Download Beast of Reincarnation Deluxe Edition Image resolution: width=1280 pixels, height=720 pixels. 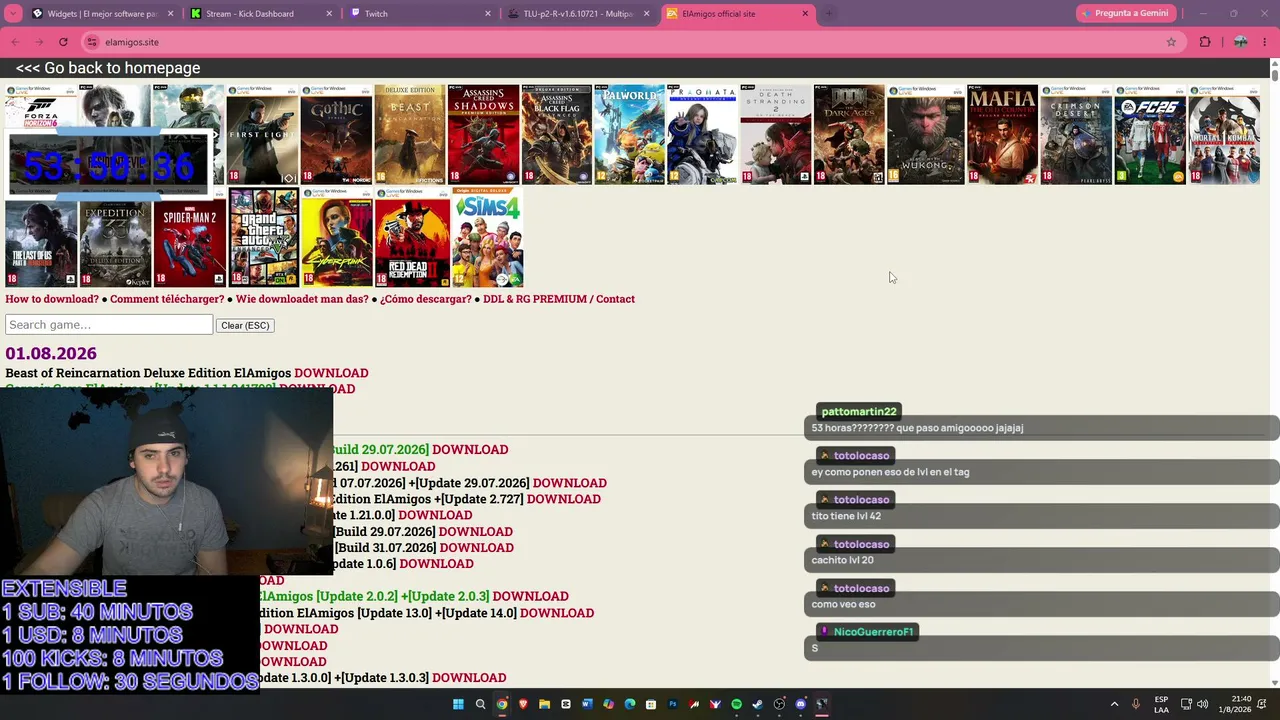click(x=331, y=373)
